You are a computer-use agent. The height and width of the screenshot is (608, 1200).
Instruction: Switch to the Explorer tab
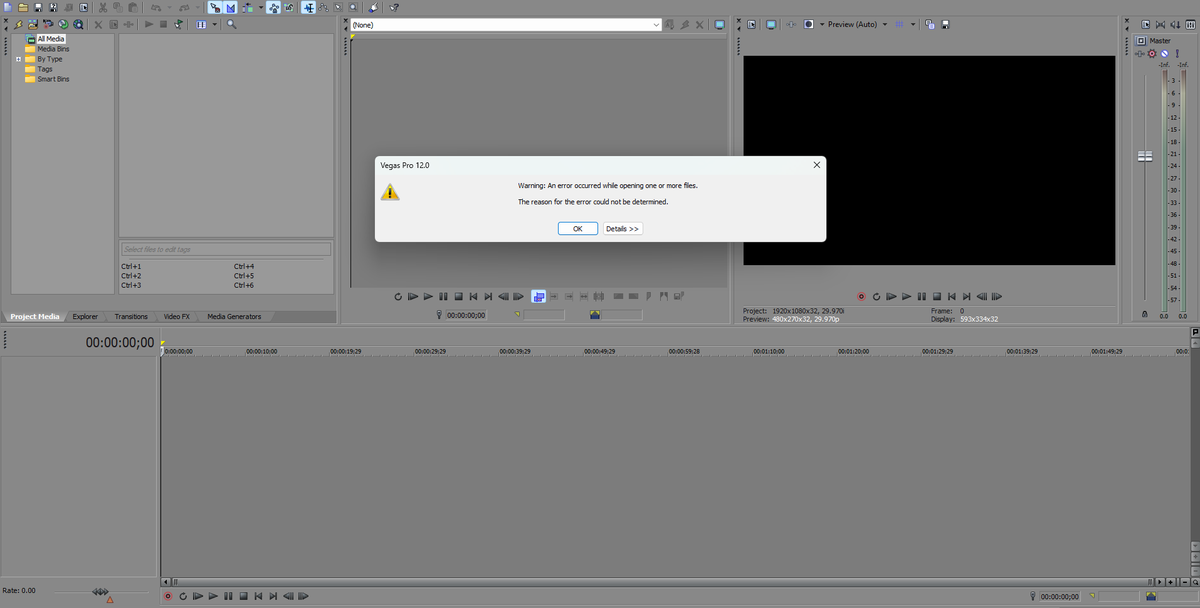(85, 317)
